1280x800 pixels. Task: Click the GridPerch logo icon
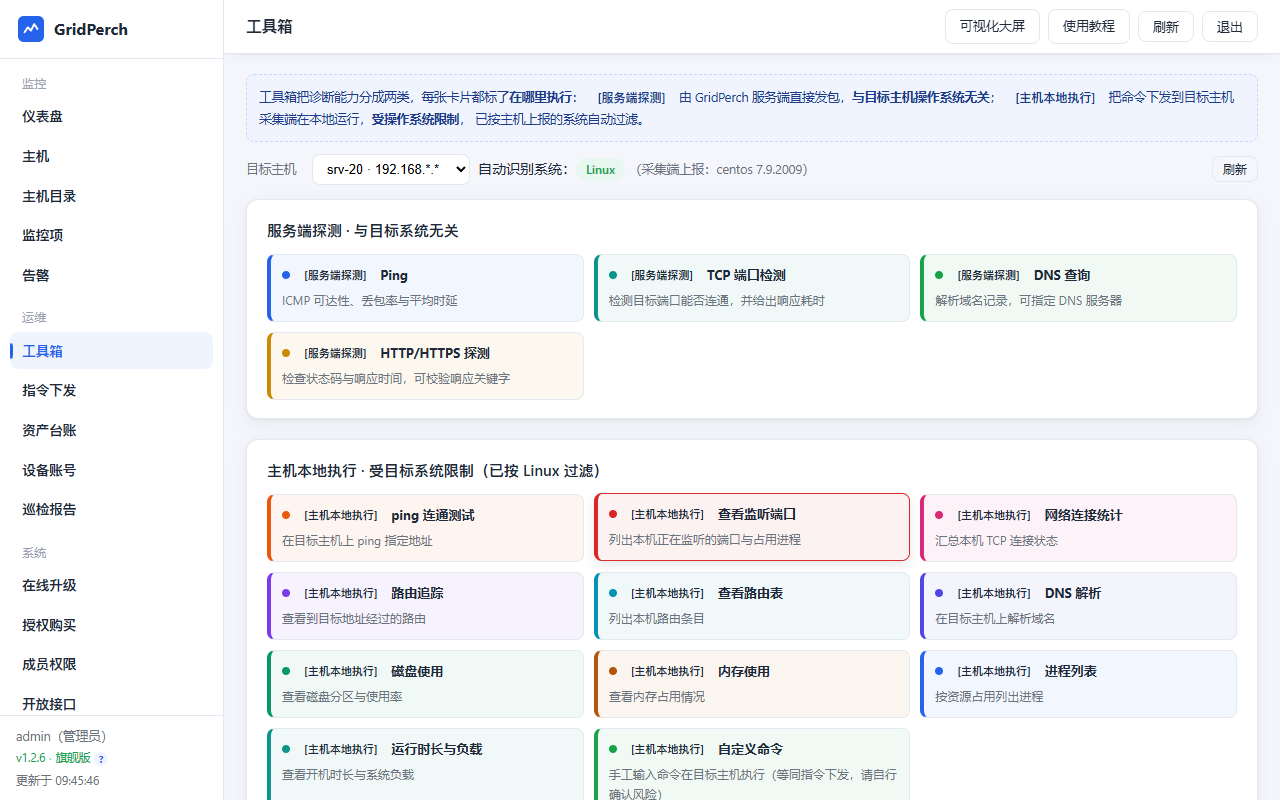click(x=31, y=29)
